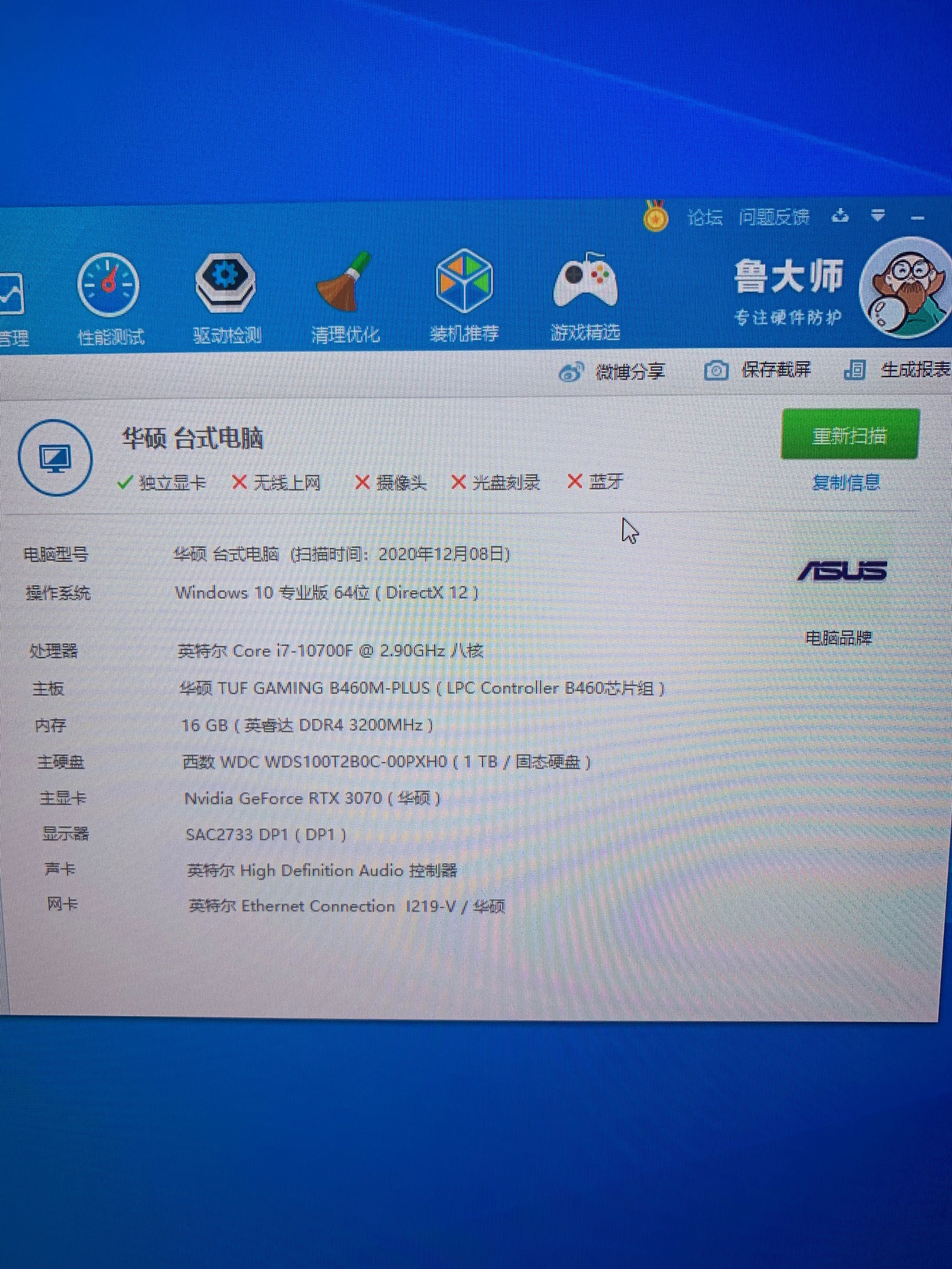Click the 复制信息 copy info link
The width and height of the screenshot is (952, 1269).
(x=846, y=482)
